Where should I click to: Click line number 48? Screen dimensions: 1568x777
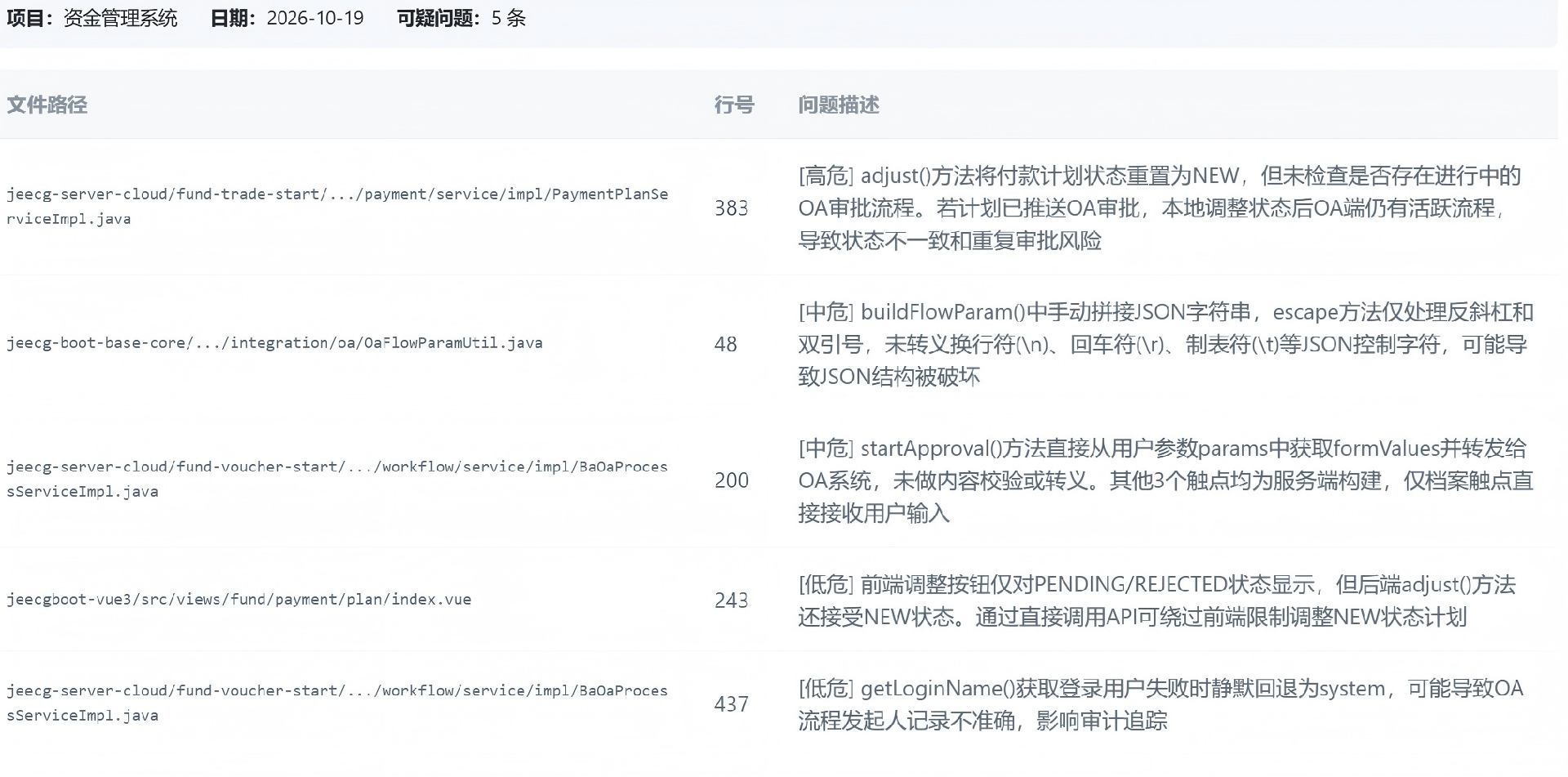coord(725,344)
